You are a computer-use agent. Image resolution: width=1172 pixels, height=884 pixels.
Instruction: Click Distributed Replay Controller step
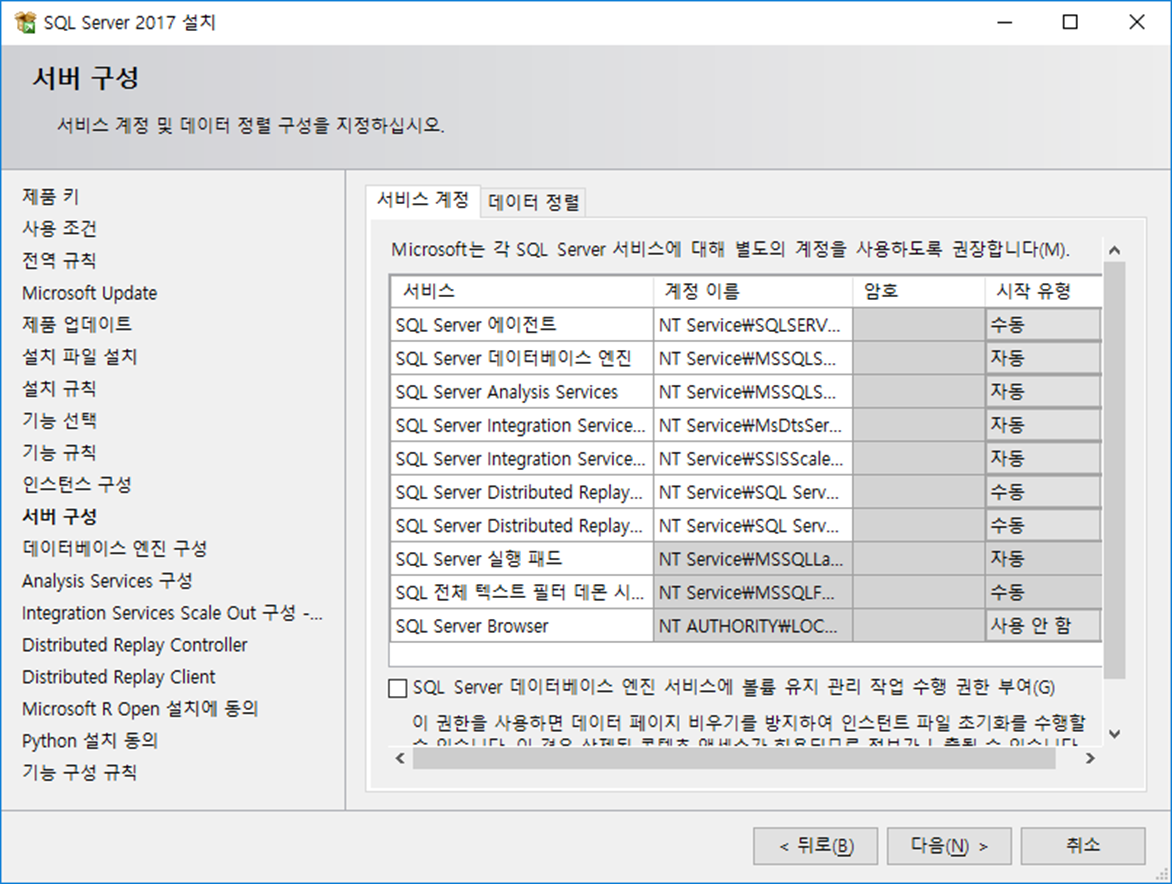[135, 645]
